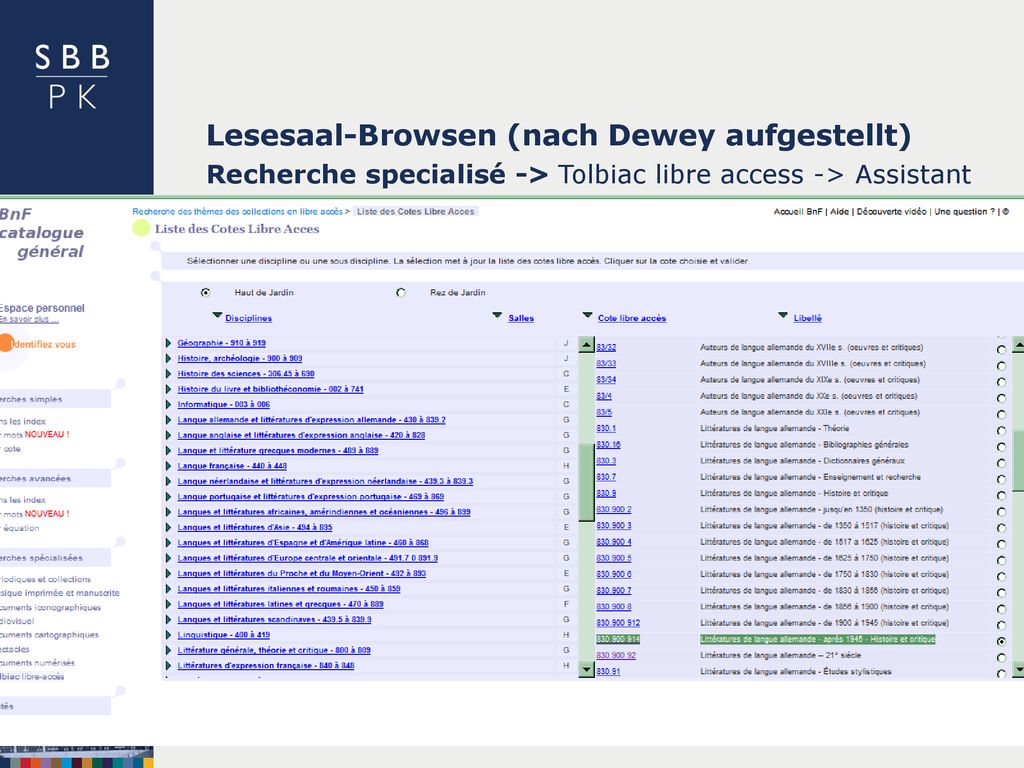1024x768 pixels.
Task: Open Langue portugaise et littératures link
Action: 310,497
